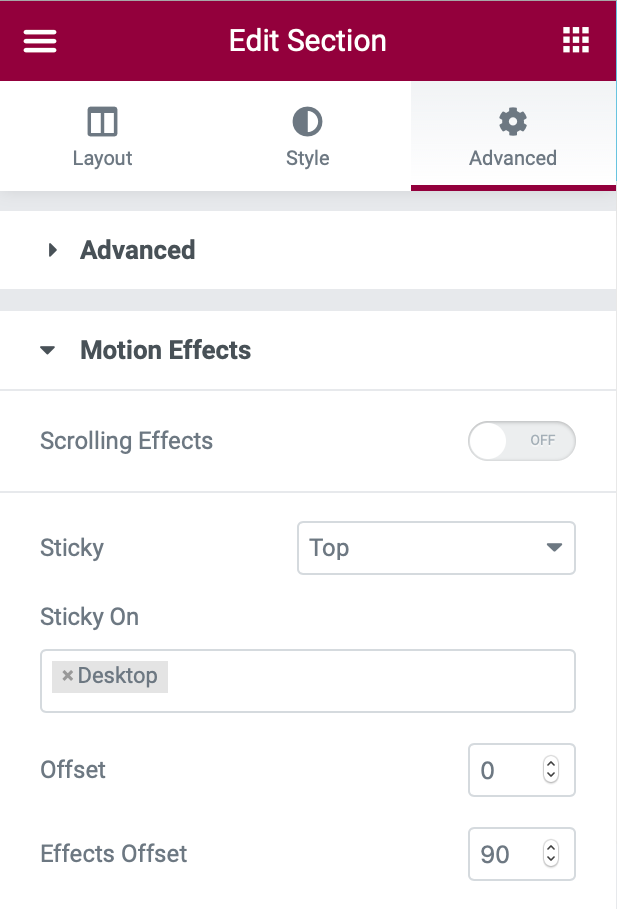Open the Sticky dropdown set to Top
Screen dimensions: 617x909
pyautogui.click(x=436, y=548)
